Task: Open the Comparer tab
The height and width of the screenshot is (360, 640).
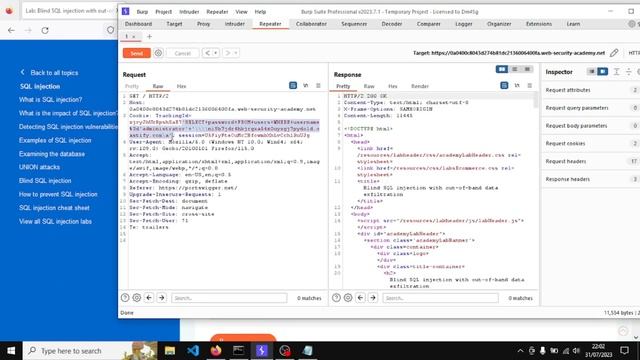Action: (x=429, y=24)
